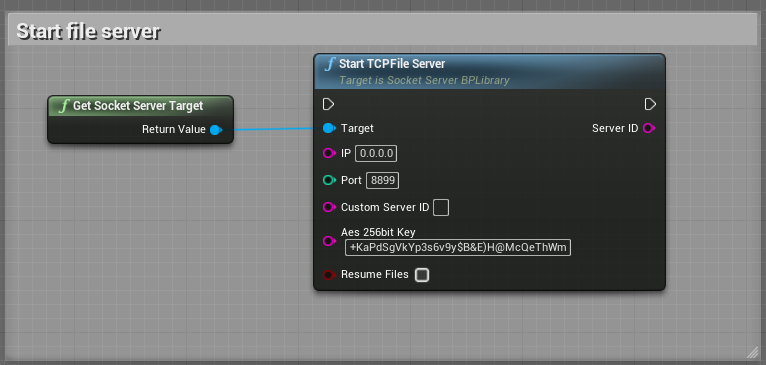Select the green Port integer pin
The image size is (766, 365).
point(329,180)
